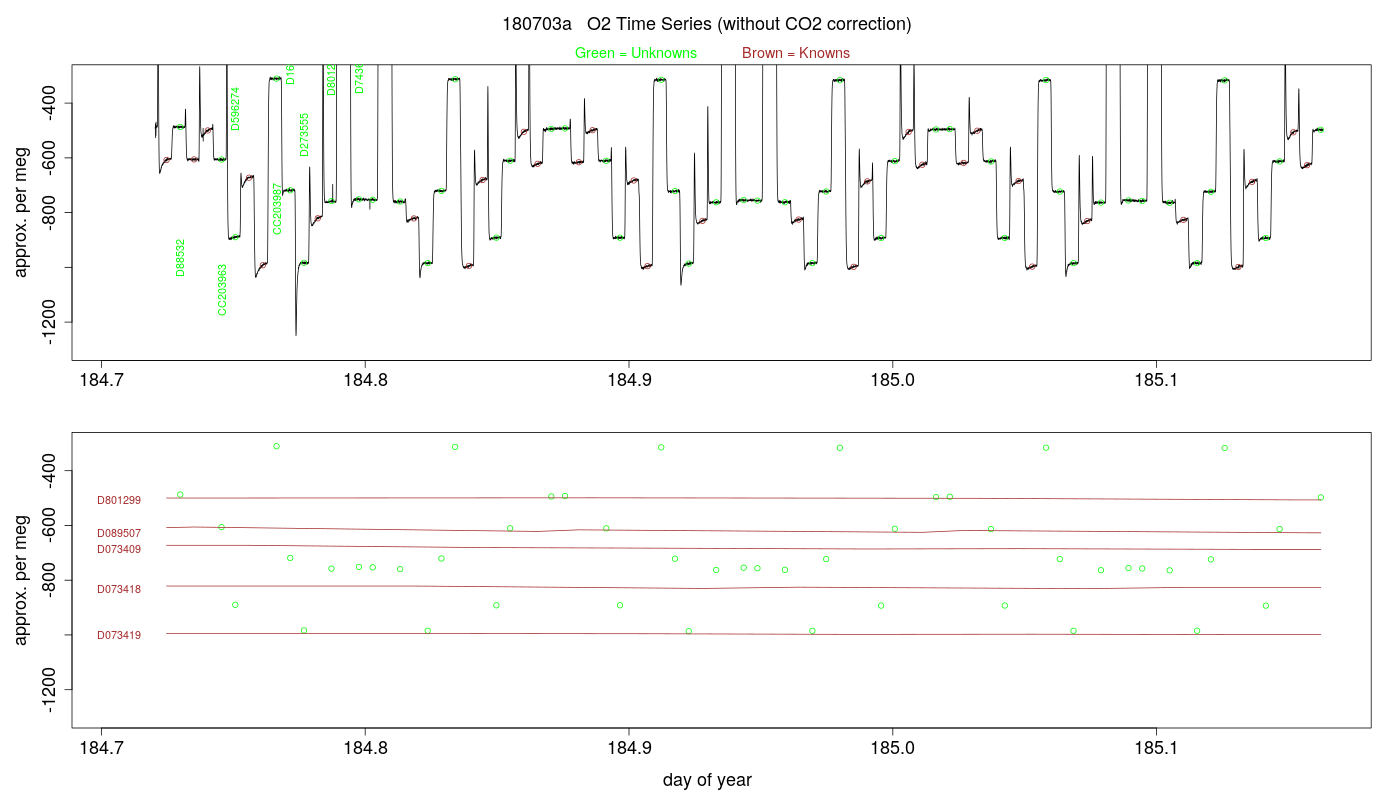
Task: Click the -400 y-tick label of upper plot
Action: pyautogui.click(x=51, y=103)
